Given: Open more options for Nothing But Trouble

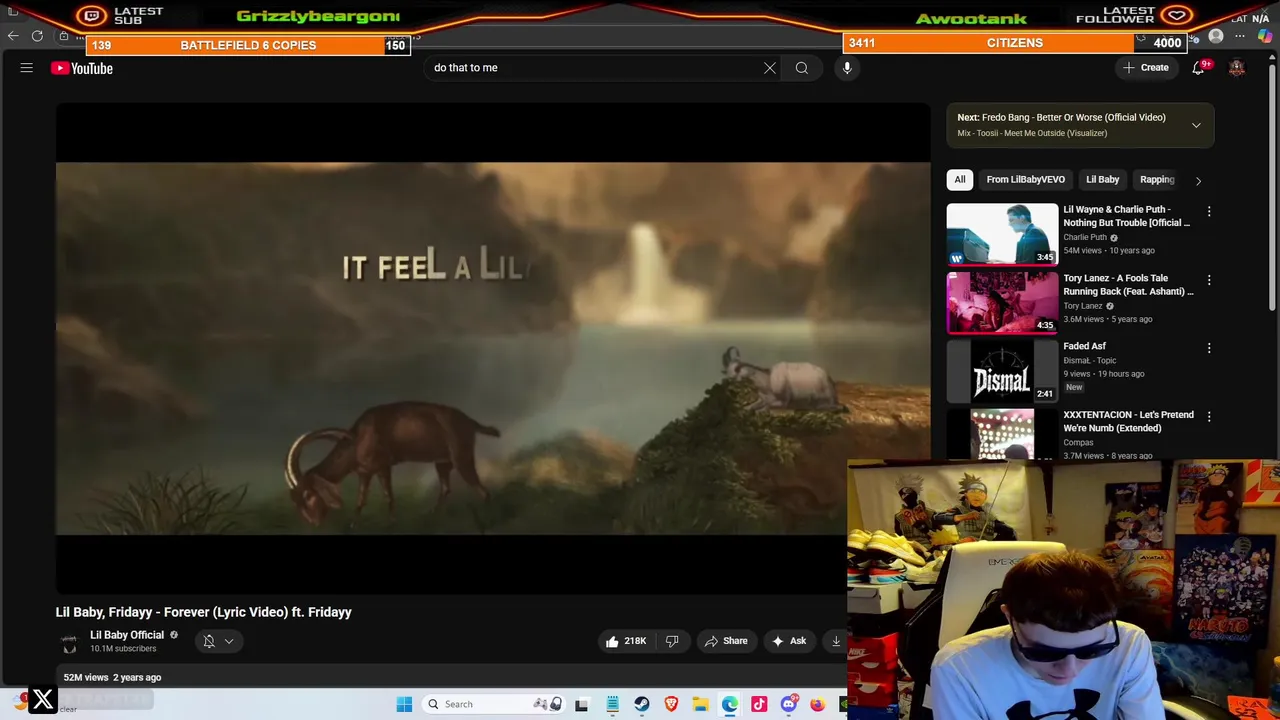Looking at the screenshot, I should pos(1209,212).
